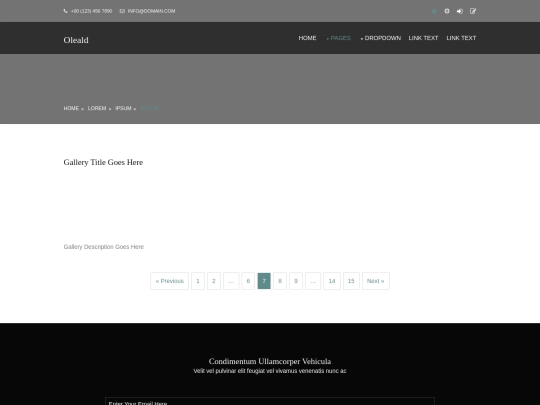
Task: Click the INFO@DOMAIN.COM email link
Action: coord(151,11)
